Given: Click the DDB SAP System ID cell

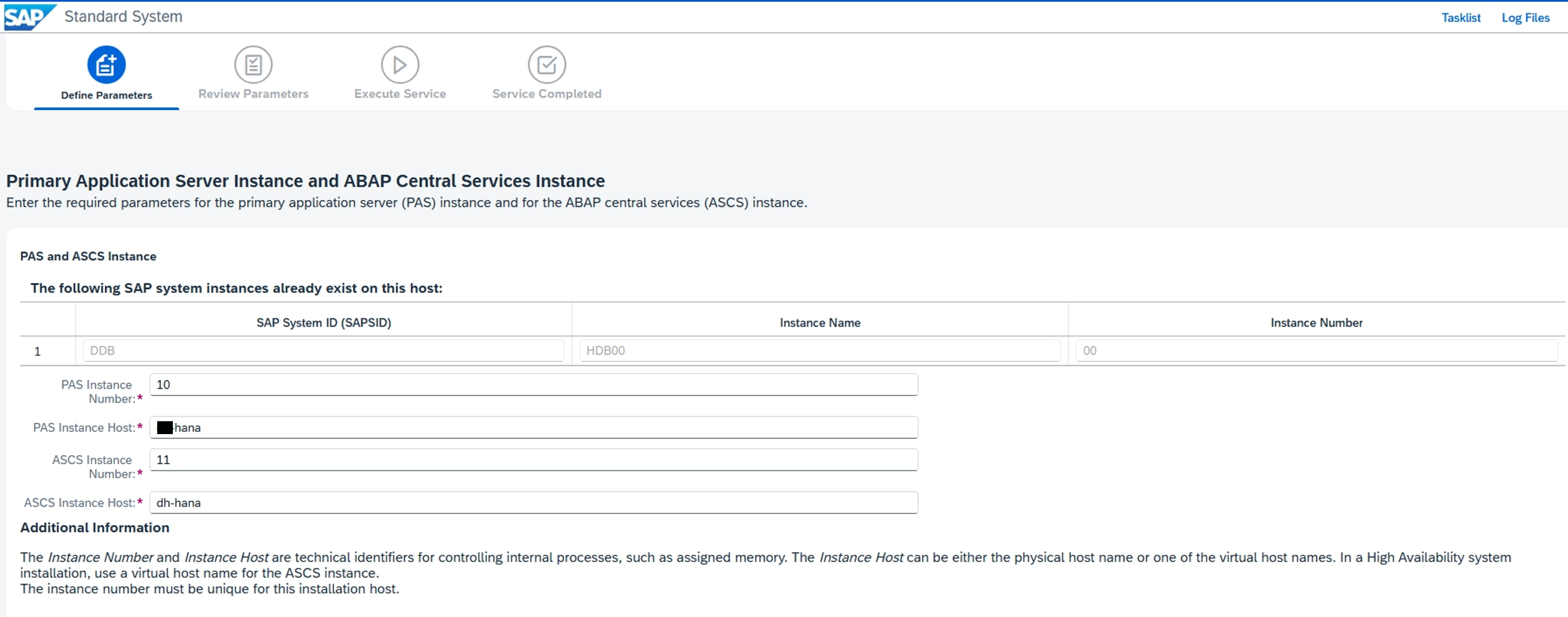Looking at the screenshot, I should click(x=324, y=351).
